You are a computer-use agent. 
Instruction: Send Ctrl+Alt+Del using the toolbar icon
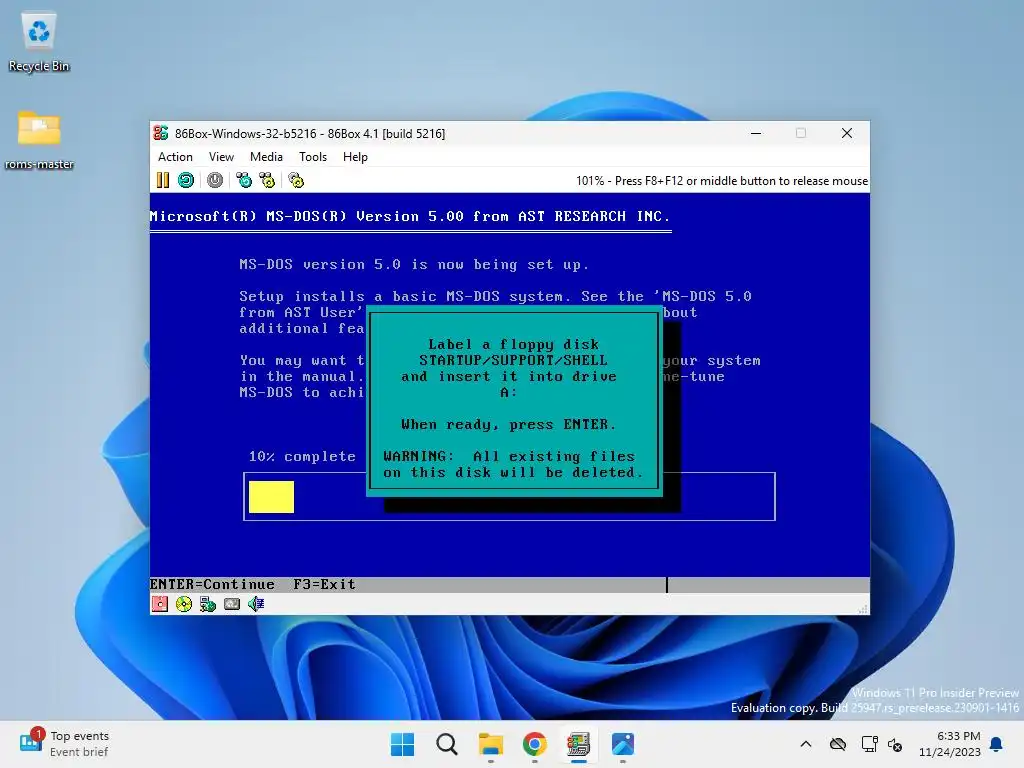click(x=244, y=180)
